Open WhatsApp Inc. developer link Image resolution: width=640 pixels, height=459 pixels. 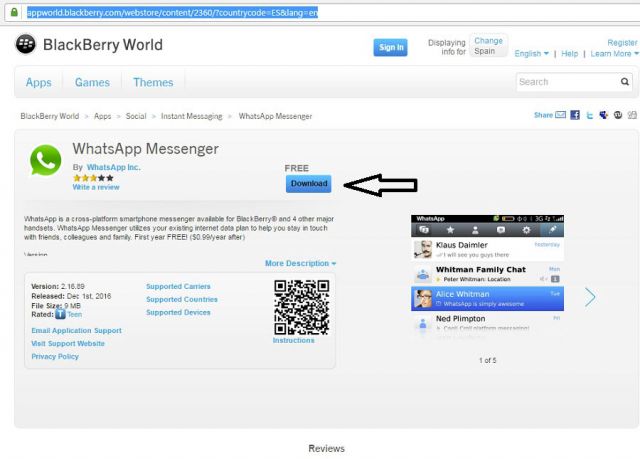(x=113, y=167)
